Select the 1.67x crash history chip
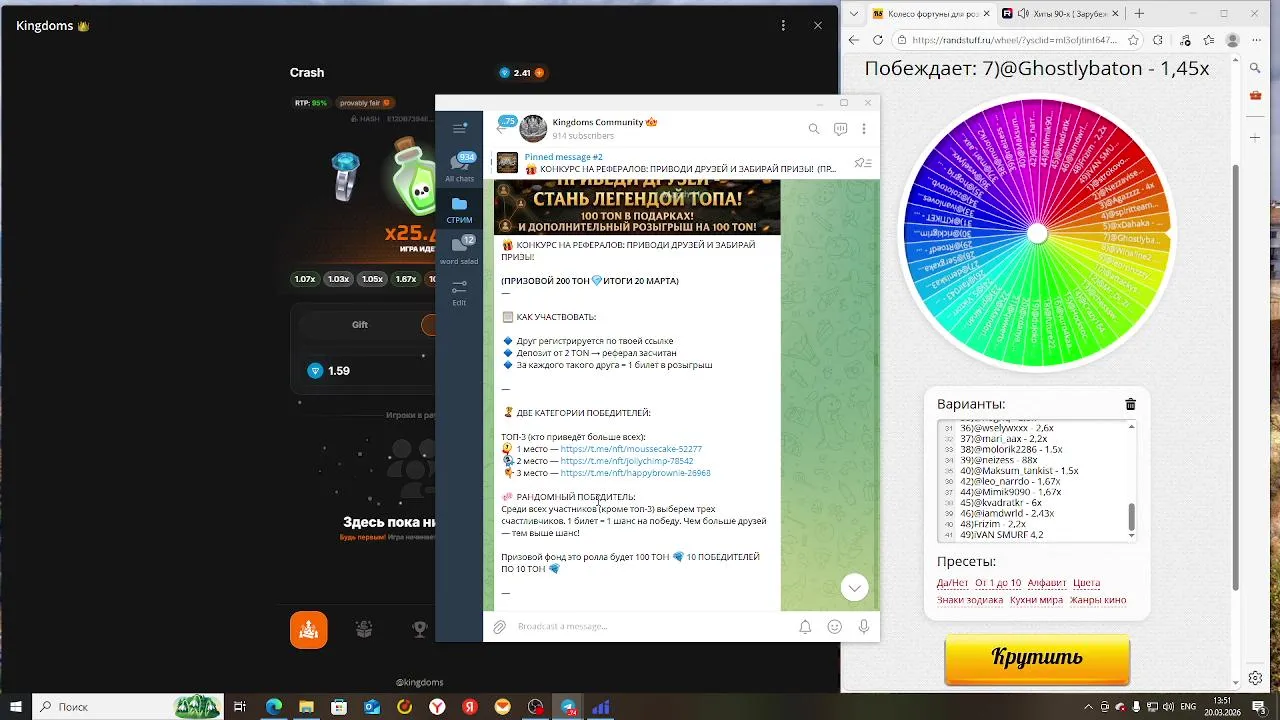1280x720 pixels. click(405, 279)
